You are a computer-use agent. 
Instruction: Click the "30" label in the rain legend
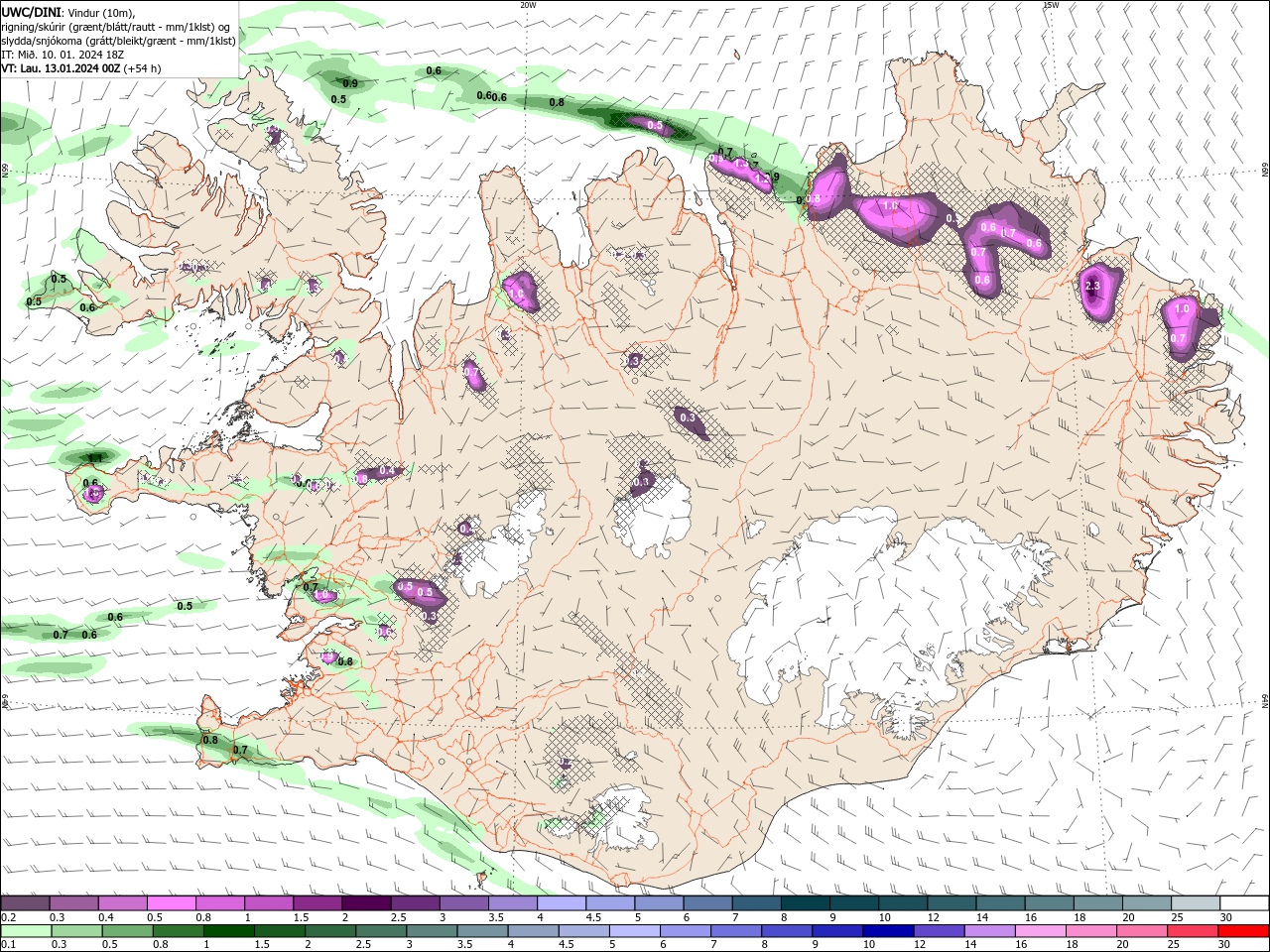point(1223,945)
